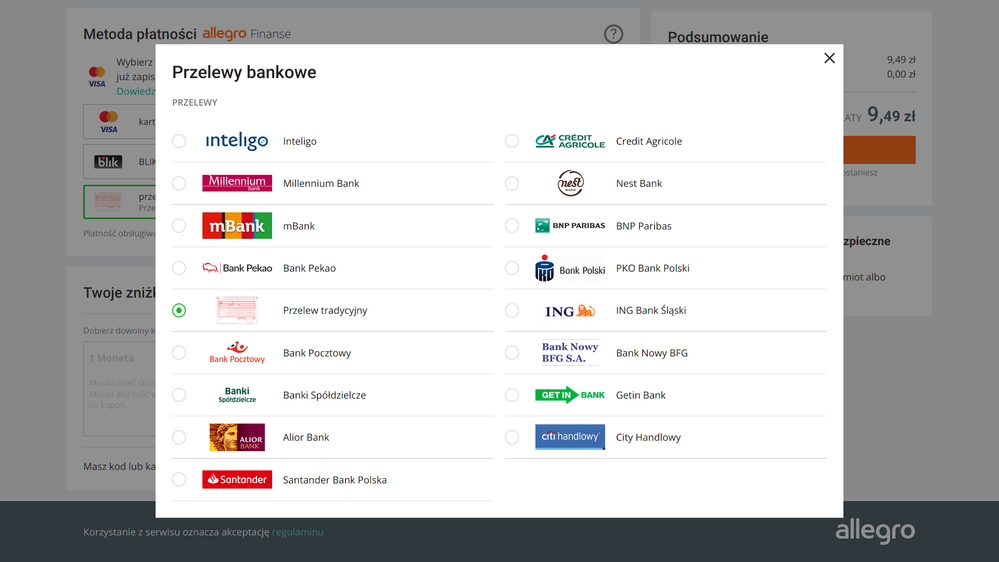Screen dimensions: 999x562
Task: Click the 'ING Bank Śląski' name text
Action: pos(650,310)
